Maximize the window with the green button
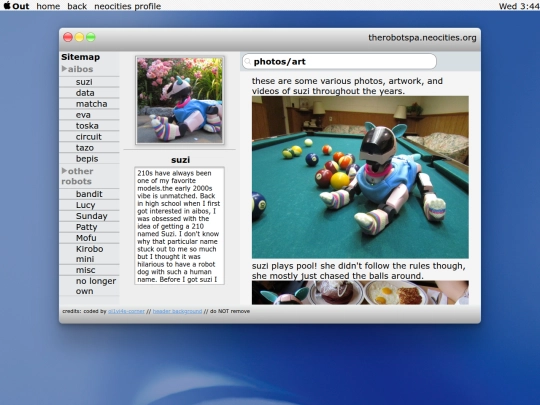 [x=91, y=37]
